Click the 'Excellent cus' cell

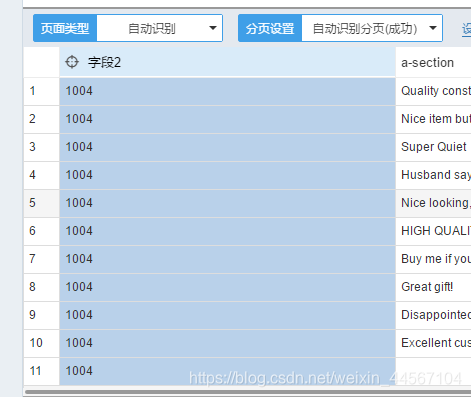[433, 343]
